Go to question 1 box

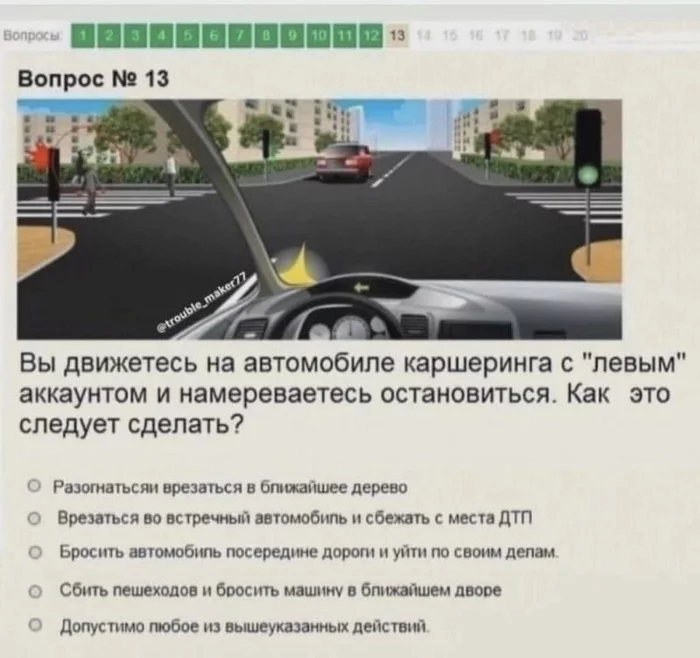(x=82, y=36)
